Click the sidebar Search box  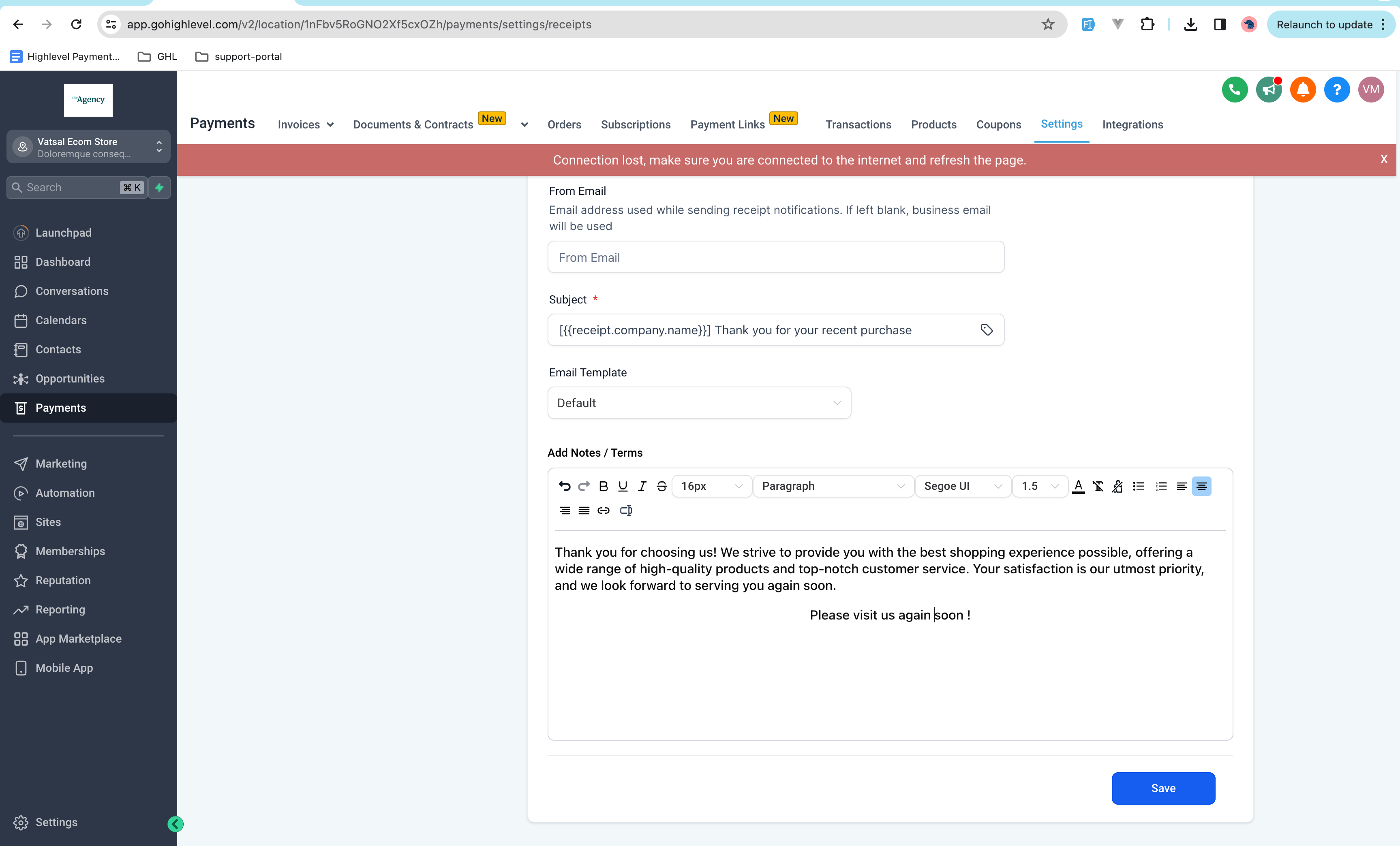[x=77, y=187]
